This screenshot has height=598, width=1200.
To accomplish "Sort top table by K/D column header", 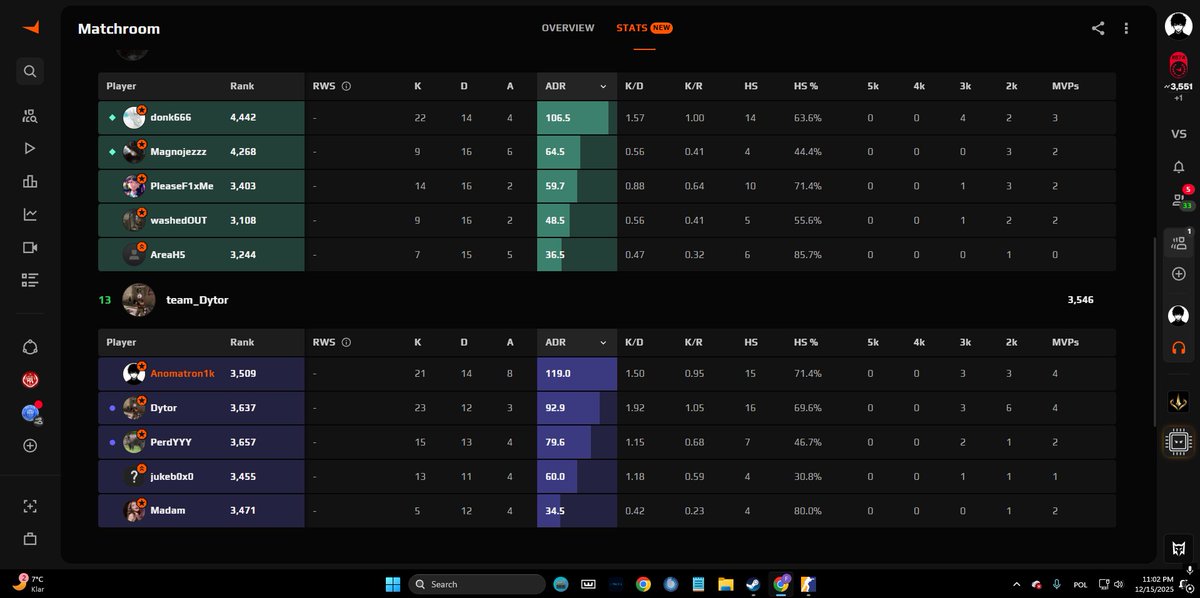I will (634, 86).
